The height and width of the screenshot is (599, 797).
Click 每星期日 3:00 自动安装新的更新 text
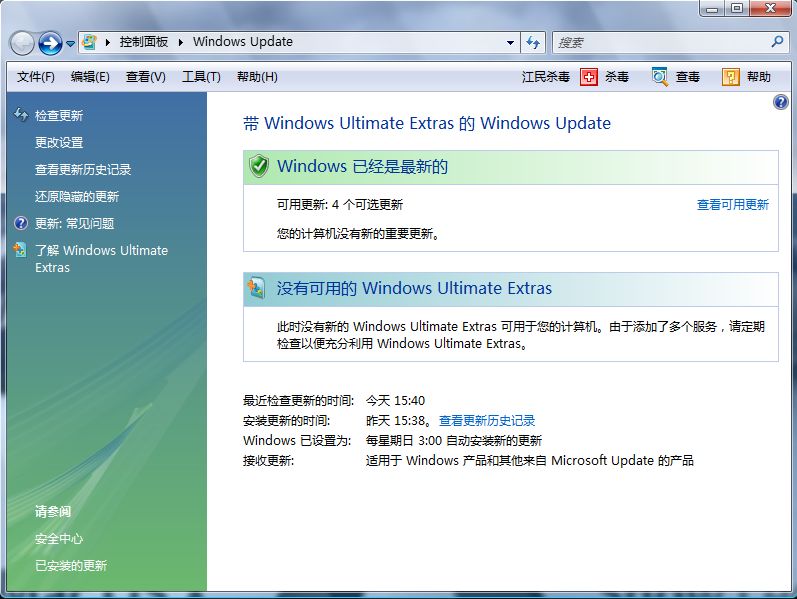tap(454, 440)
